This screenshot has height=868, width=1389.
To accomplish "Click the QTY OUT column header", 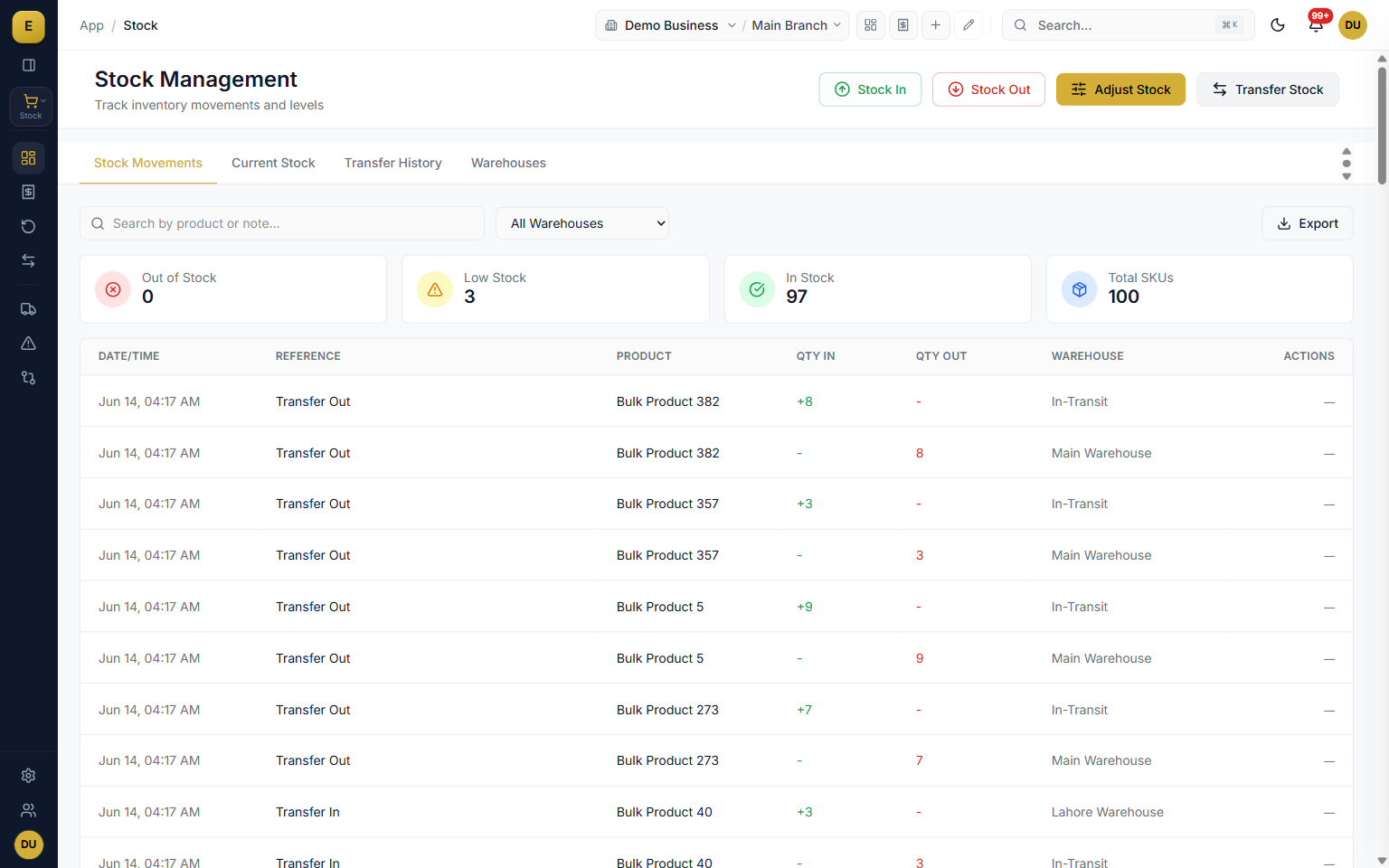I will click(941, 356).
